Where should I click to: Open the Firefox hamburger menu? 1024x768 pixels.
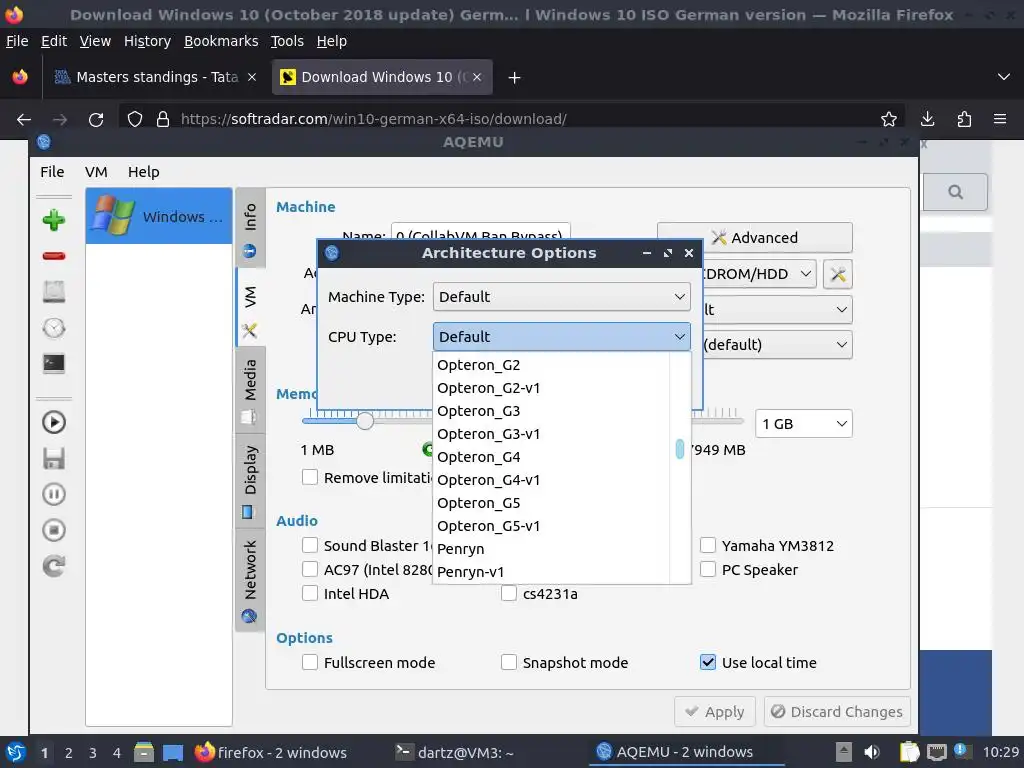pyautogui.click(x=1000, y=119)
